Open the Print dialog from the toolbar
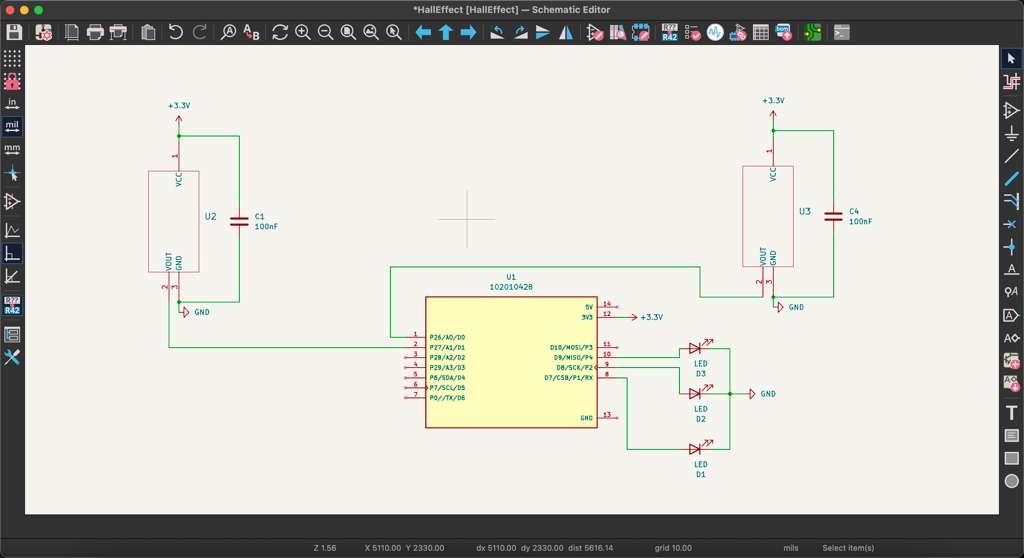 (95, 33)
